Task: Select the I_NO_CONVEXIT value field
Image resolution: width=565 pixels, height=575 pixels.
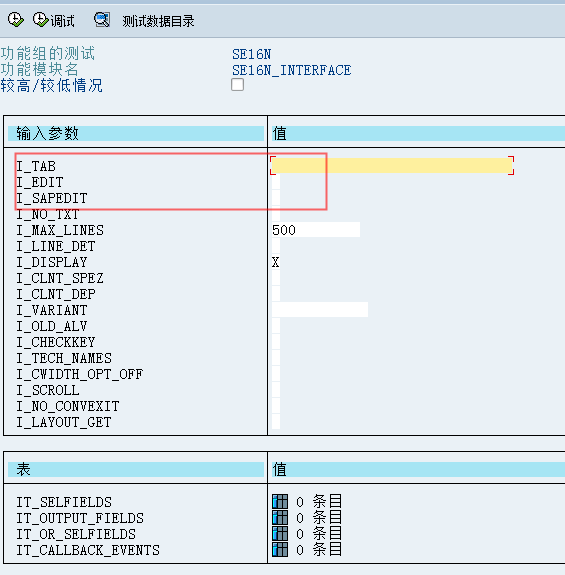Action: [276, 406]
